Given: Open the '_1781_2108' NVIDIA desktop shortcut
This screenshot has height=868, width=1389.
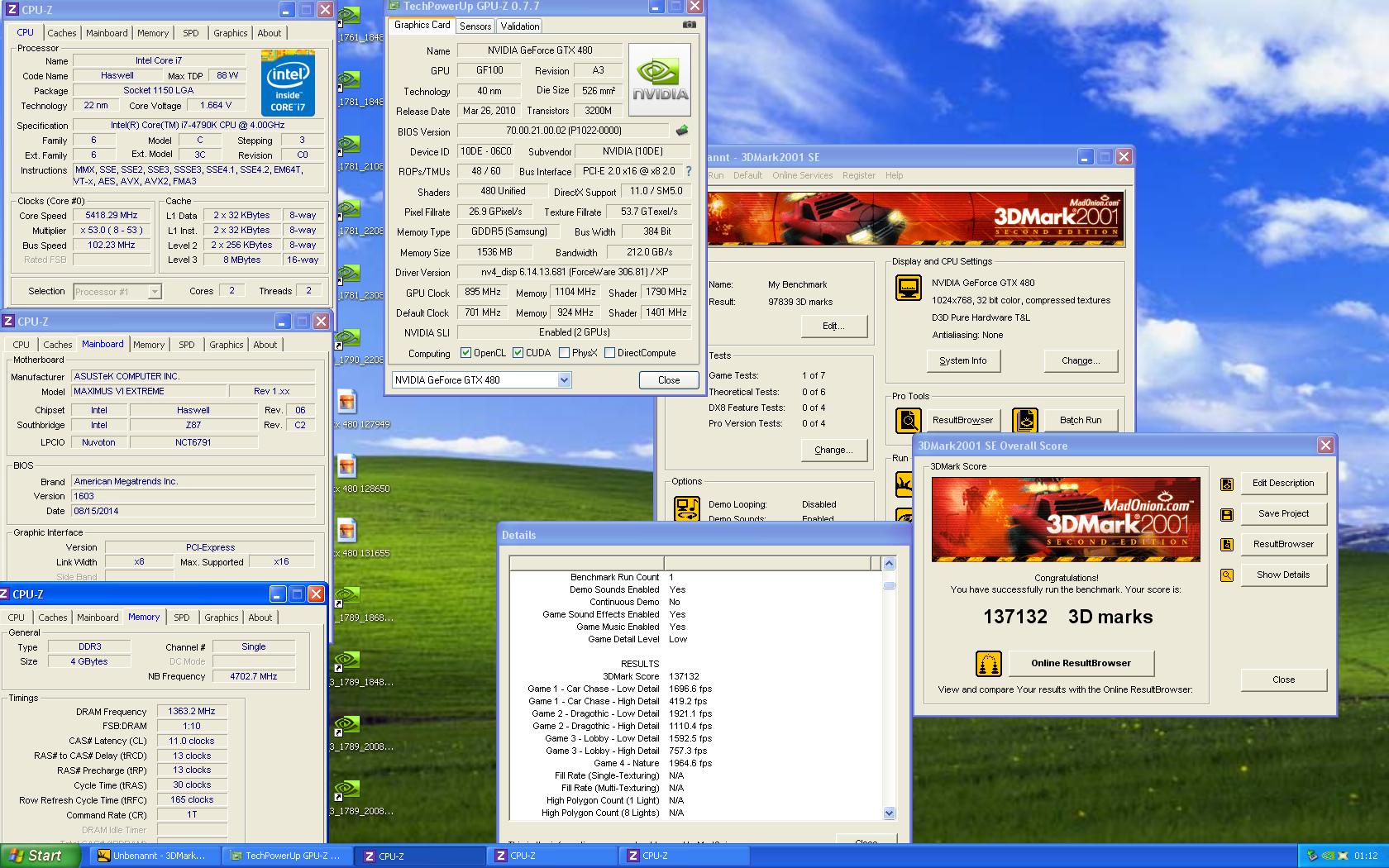Looking at the screenshot, I should 347,144.
